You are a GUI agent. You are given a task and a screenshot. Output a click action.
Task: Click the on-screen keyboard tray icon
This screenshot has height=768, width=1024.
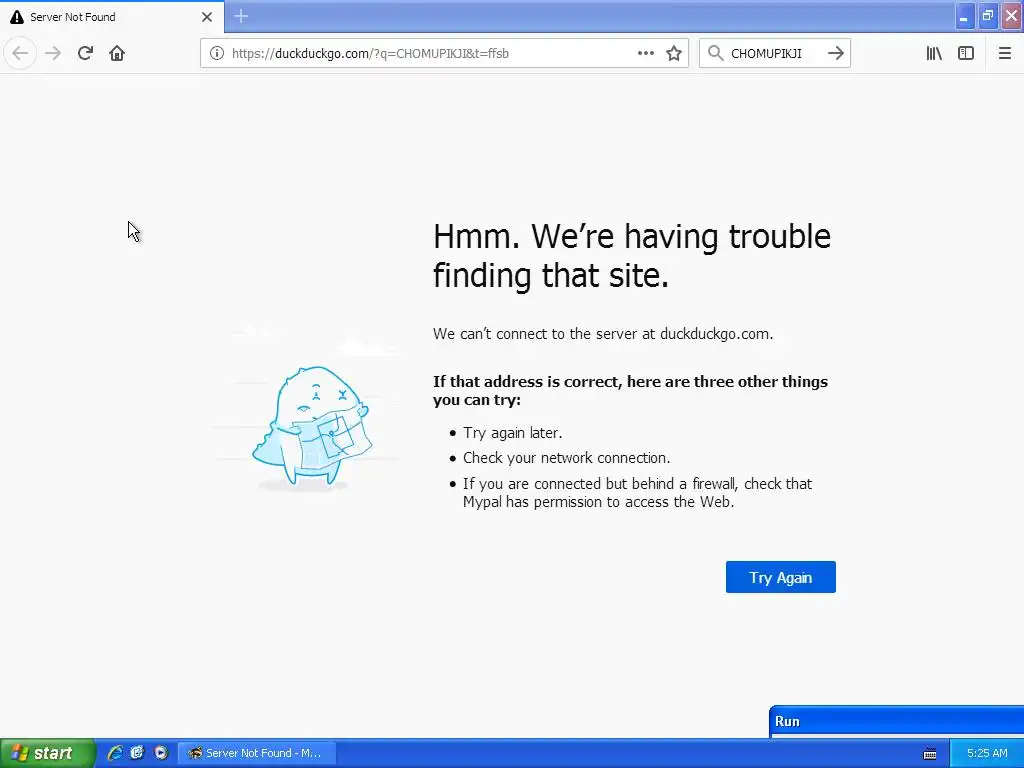(930, 754)
